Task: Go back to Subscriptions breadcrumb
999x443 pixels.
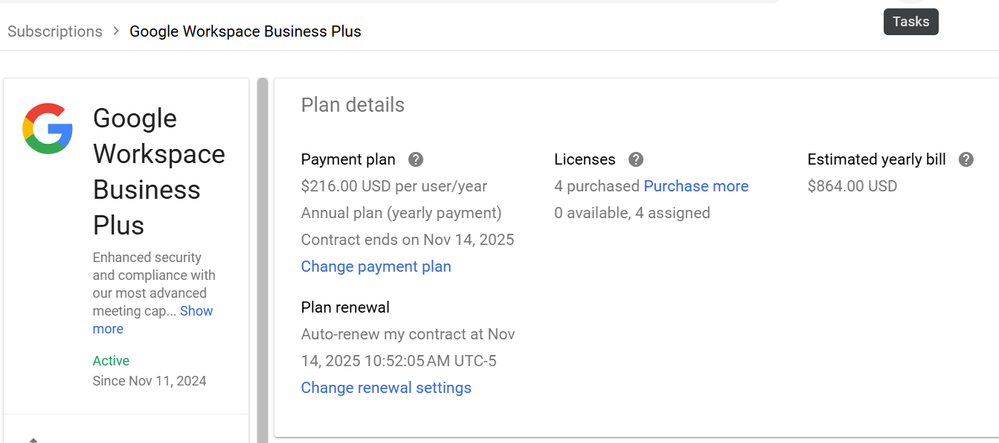Action: [x=55, y=31]
